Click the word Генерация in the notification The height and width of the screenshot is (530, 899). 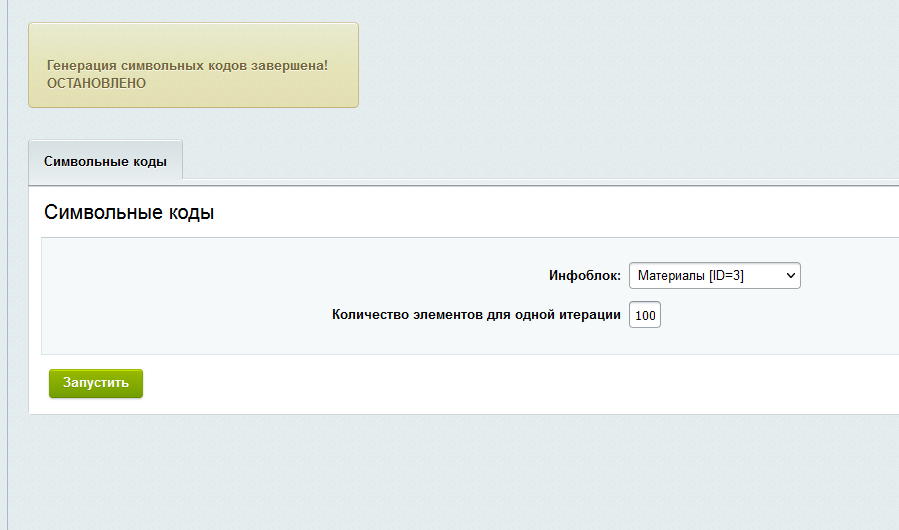click(x=81, y=65)
